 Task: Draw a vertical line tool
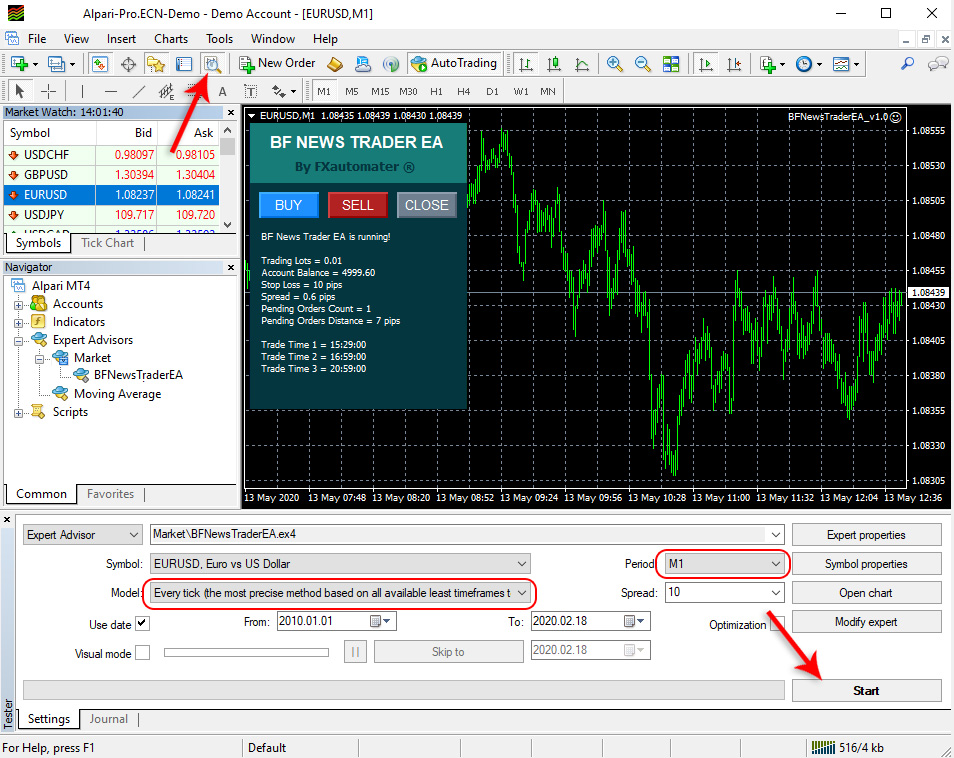pos(82,92)
